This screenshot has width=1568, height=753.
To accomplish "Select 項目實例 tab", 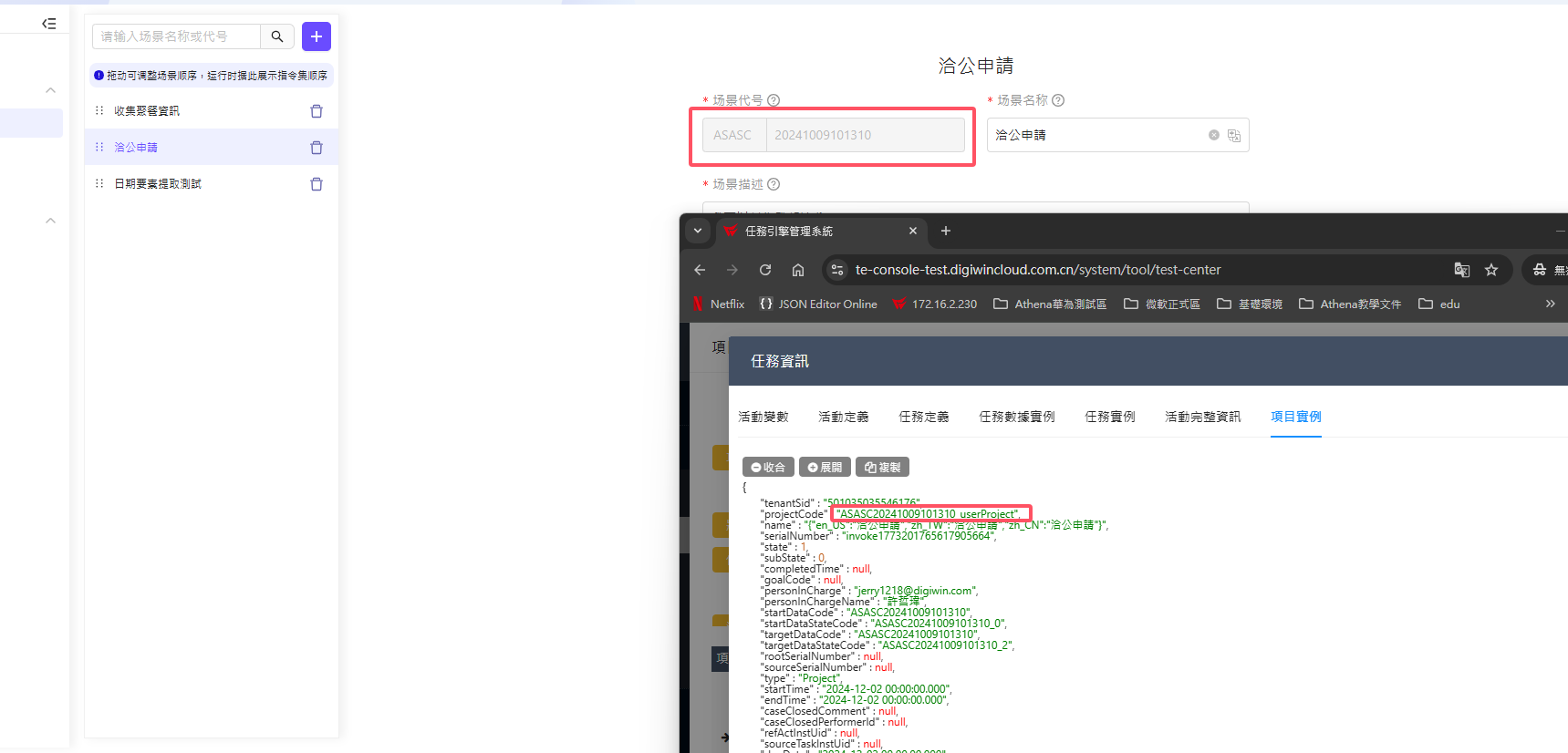I will (x=1296, y=417).
